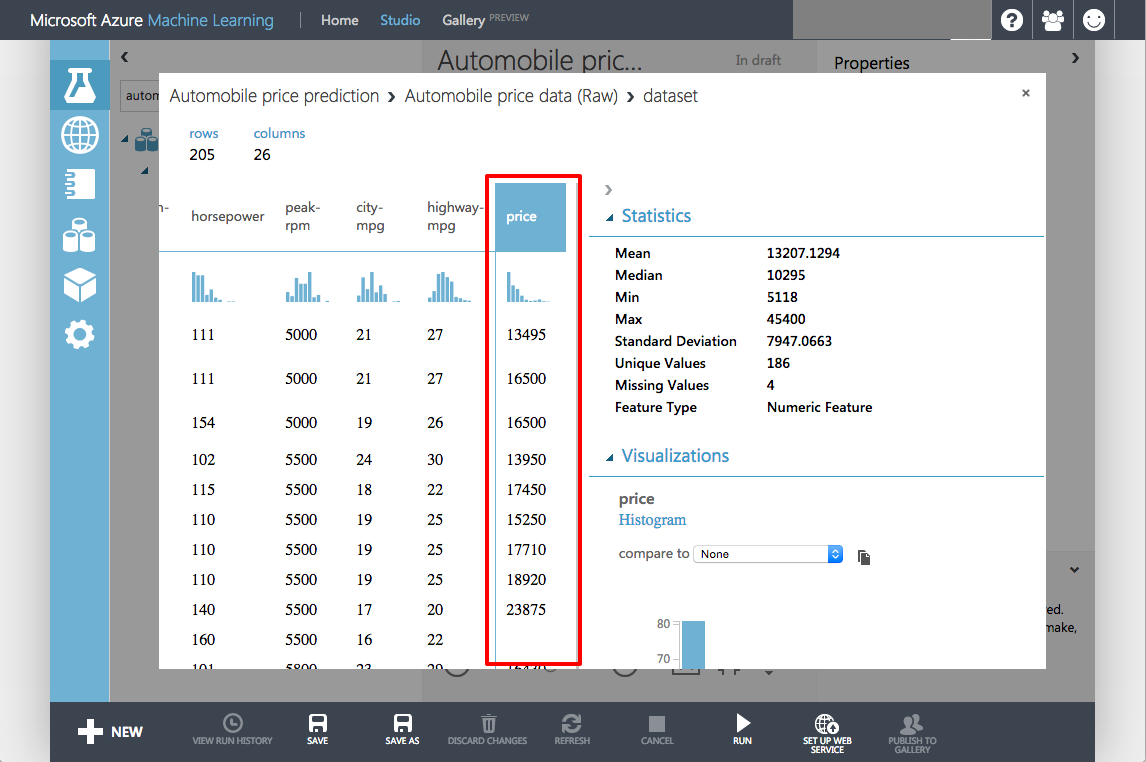Open the Experiments flask icon in sidebar

coord(80,86)
